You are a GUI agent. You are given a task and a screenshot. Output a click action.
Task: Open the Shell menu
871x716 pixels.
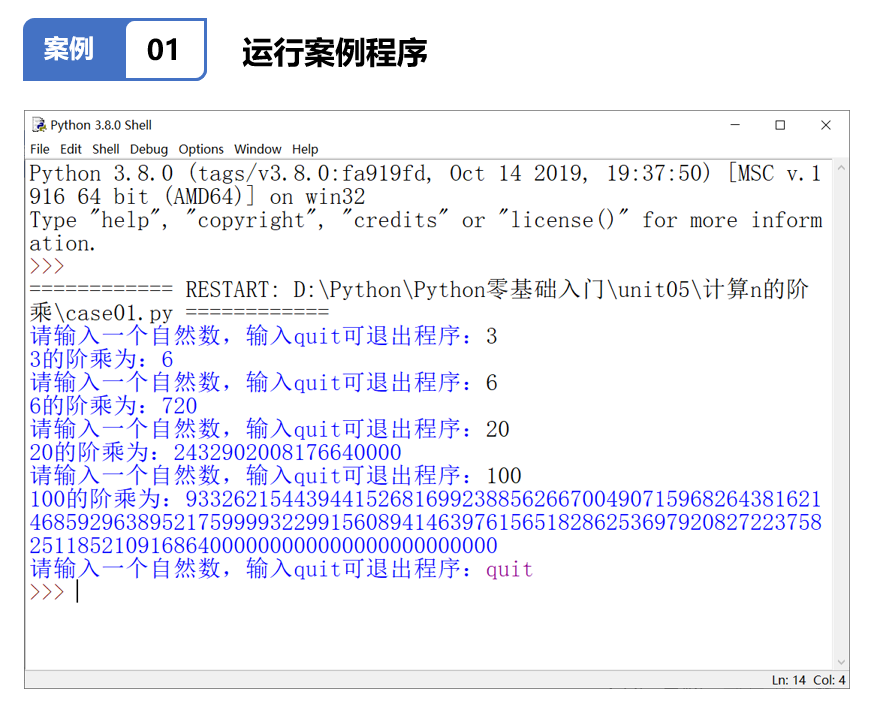pyautogui.click(x=106, y=149)
